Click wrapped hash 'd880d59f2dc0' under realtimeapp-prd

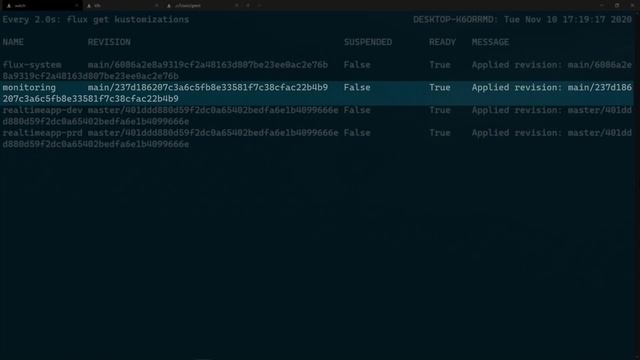tap(96, 144)
